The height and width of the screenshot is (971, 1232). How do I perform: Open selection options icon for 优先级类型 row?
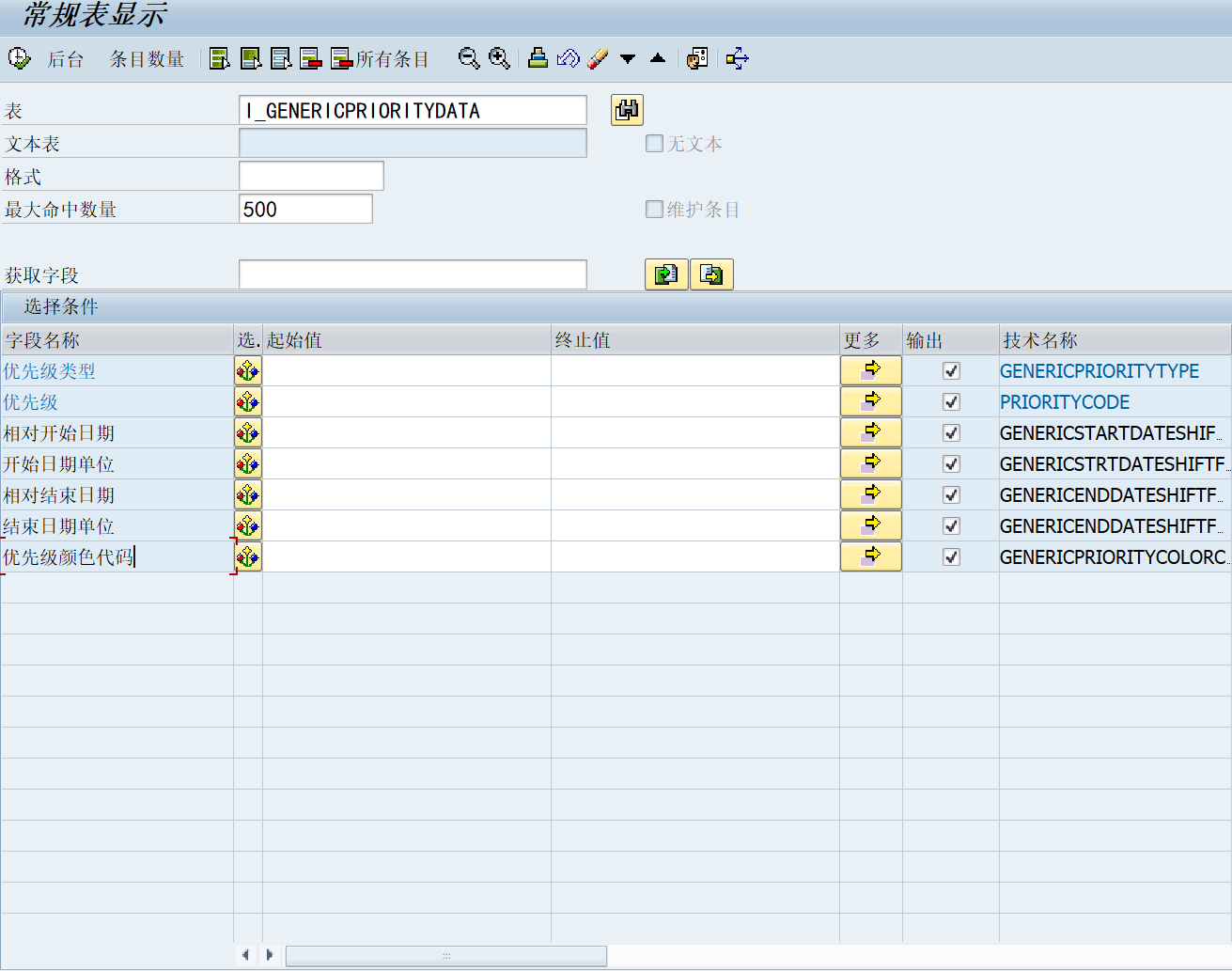248,370
